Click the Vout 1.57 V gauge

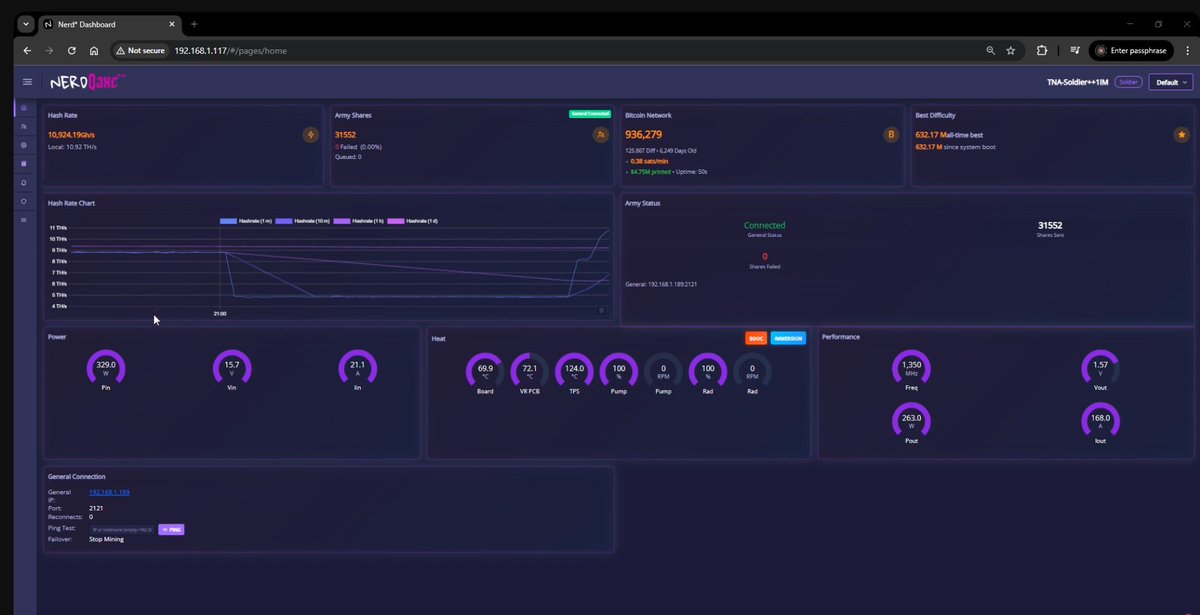(x=1100, y=370)
